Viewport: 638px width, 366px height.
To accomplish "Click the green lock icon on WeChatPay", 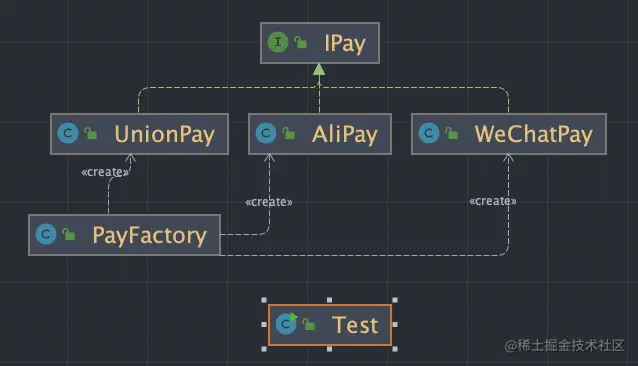I will tap(452, 133).
